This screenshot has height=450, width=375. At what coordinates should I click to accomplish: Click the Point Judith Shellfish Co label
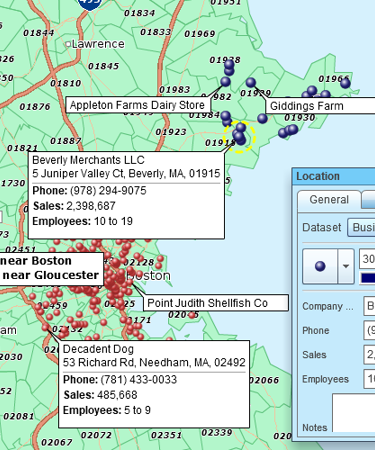(x=216, y=303)
